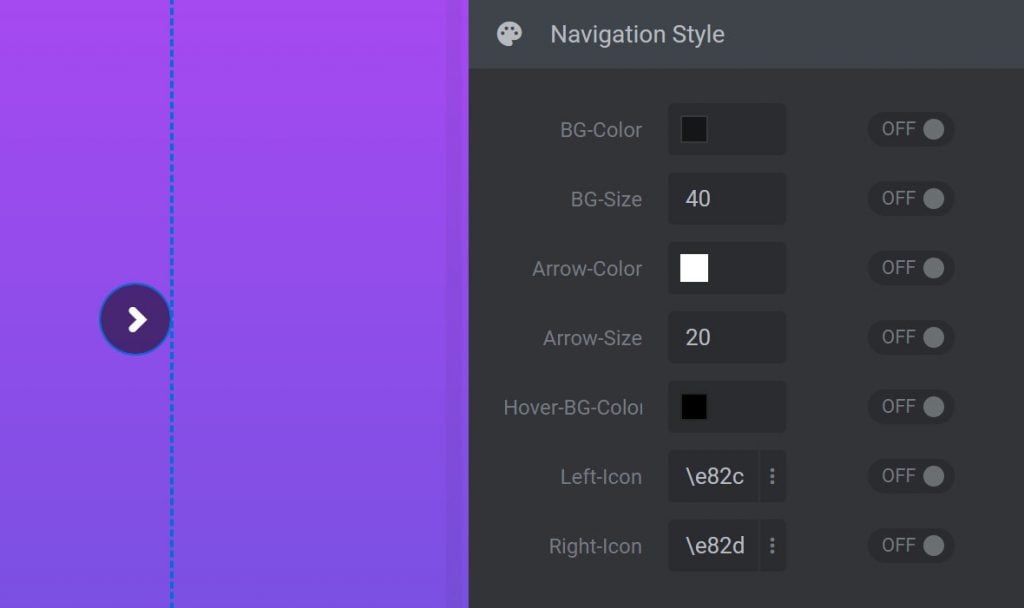Switch on the Arrow-Size option
This screenshot has width=1024, height=608.
[910, 337]
